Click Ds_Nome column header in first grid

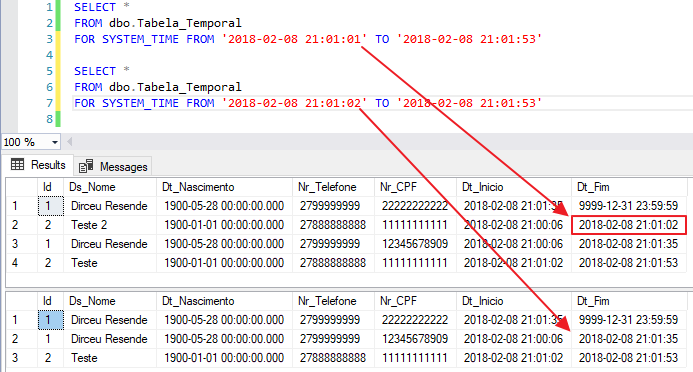coord(110,187)
